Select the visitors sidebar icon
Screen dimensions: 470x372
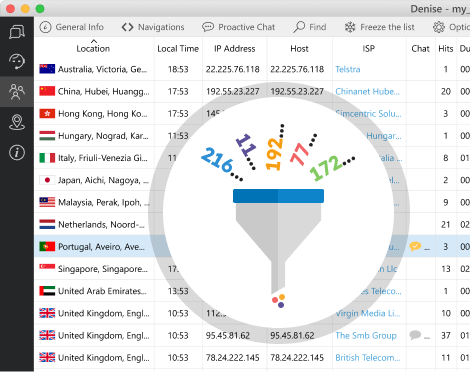(x=17, y=92)
